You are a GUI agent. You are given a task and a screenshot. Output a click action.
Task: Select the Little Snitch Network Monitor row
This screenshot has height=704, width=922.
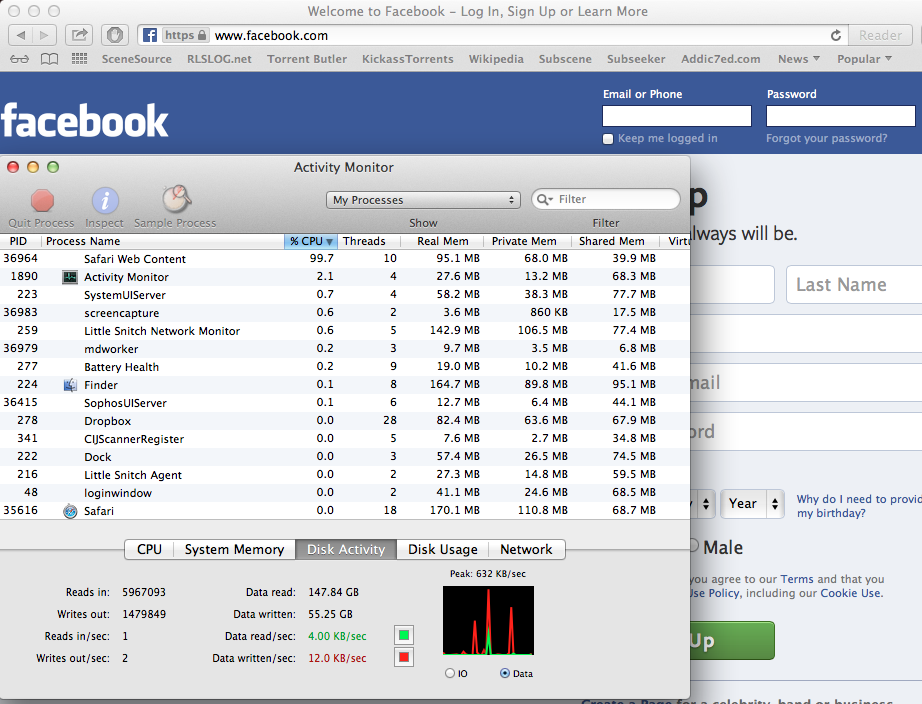(x=345, y=331)
